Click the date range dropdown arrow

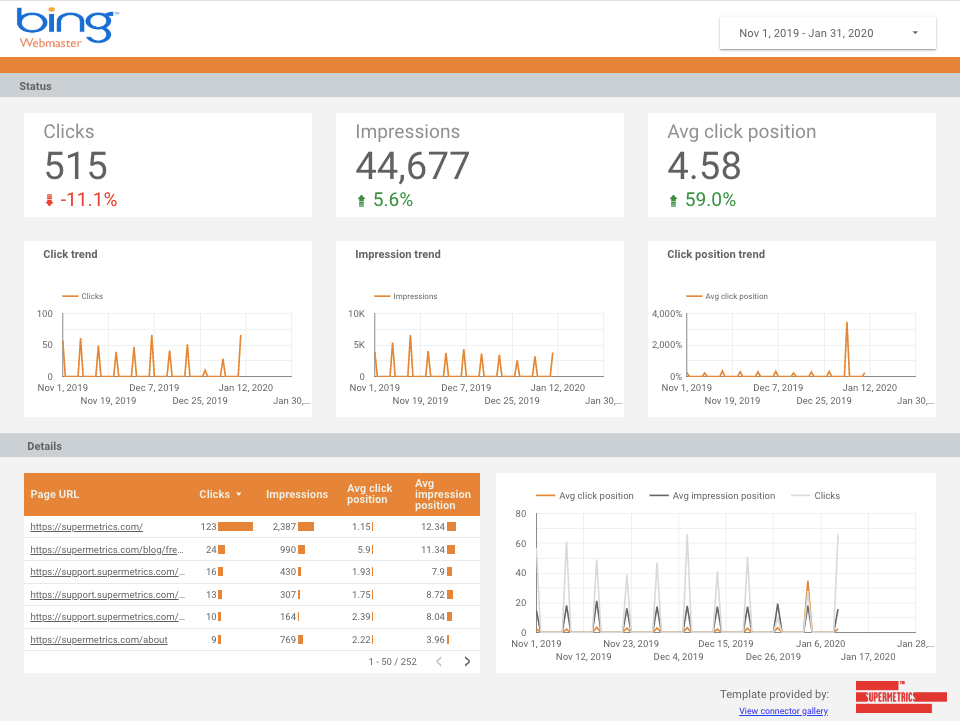pos(915,33)
